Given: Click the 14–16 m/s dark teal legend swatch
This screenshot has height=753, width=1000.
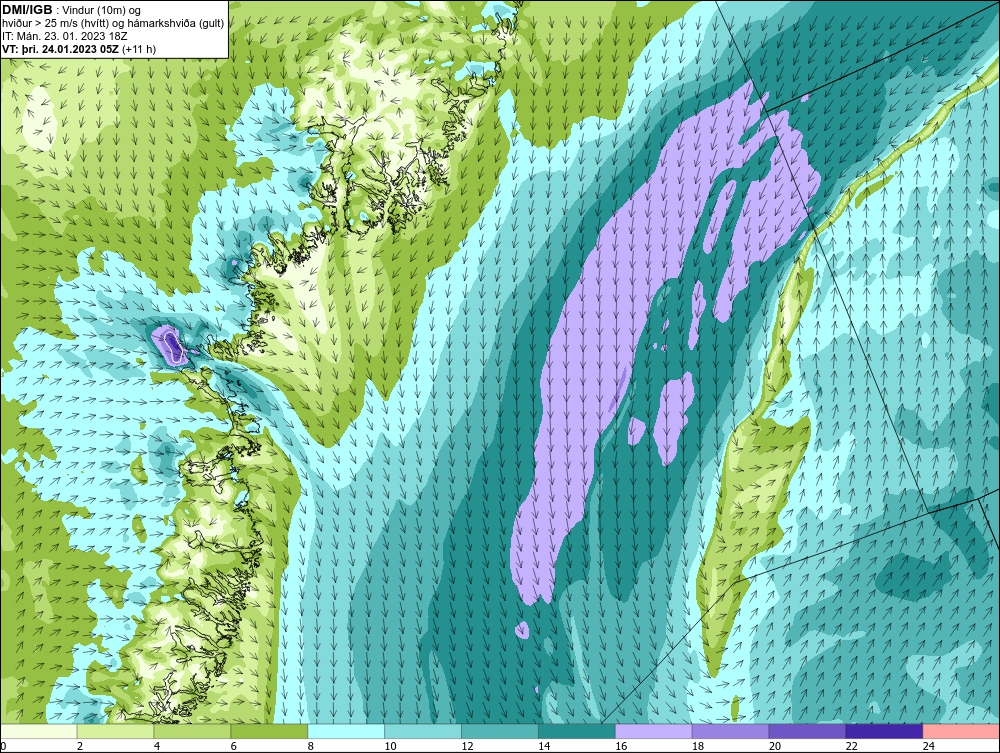Looking at the screenshot, I should click(577, 731).
